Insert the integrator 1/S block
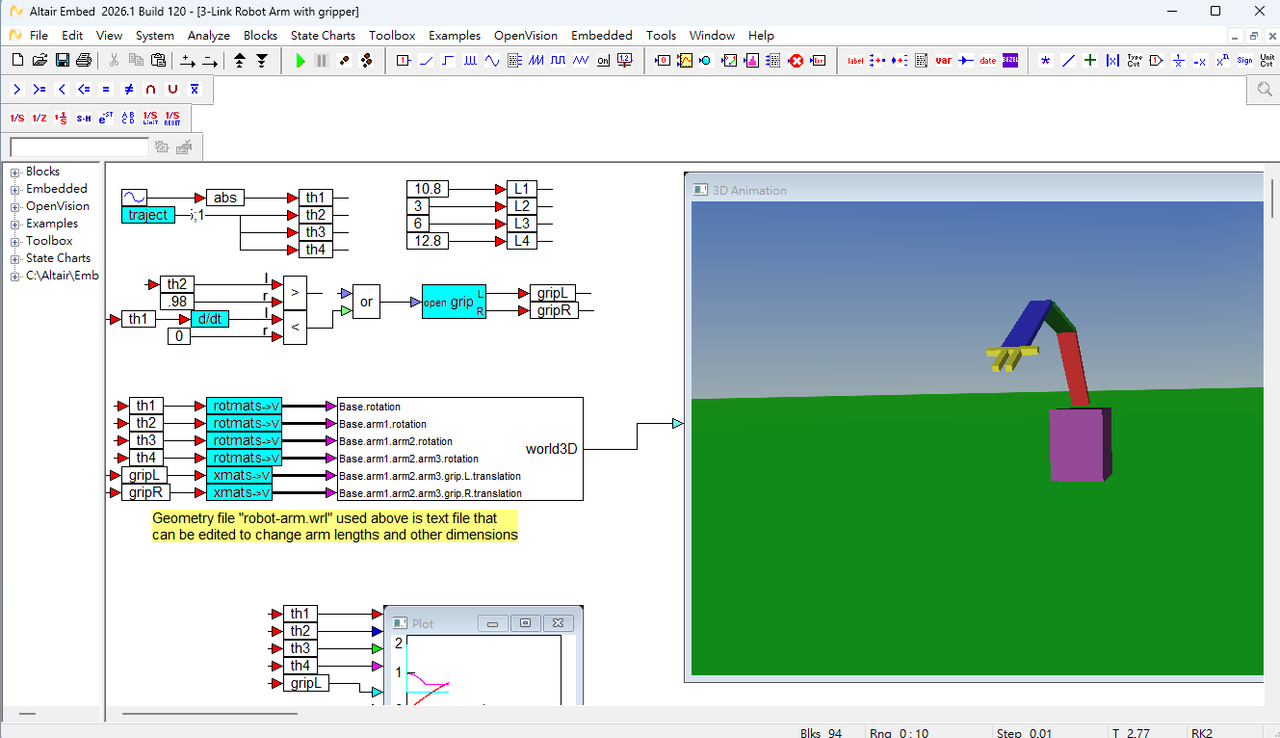The width and height of the screenshot is (1280, 738). 17,118
